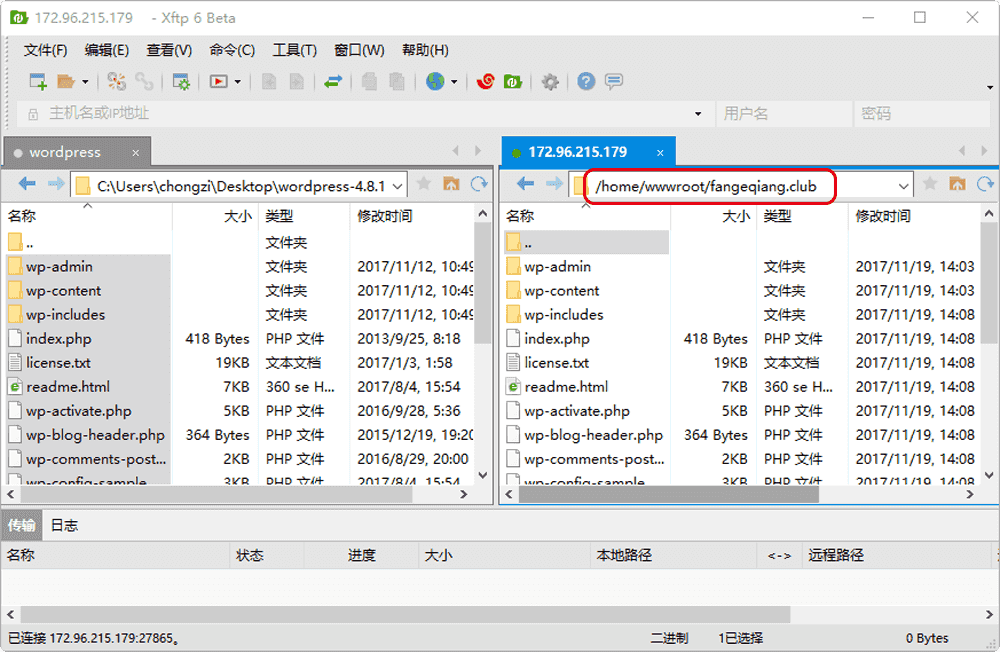Click the blue help question mark icon
Screen dimensions: 1000x652
pos(586,82)
